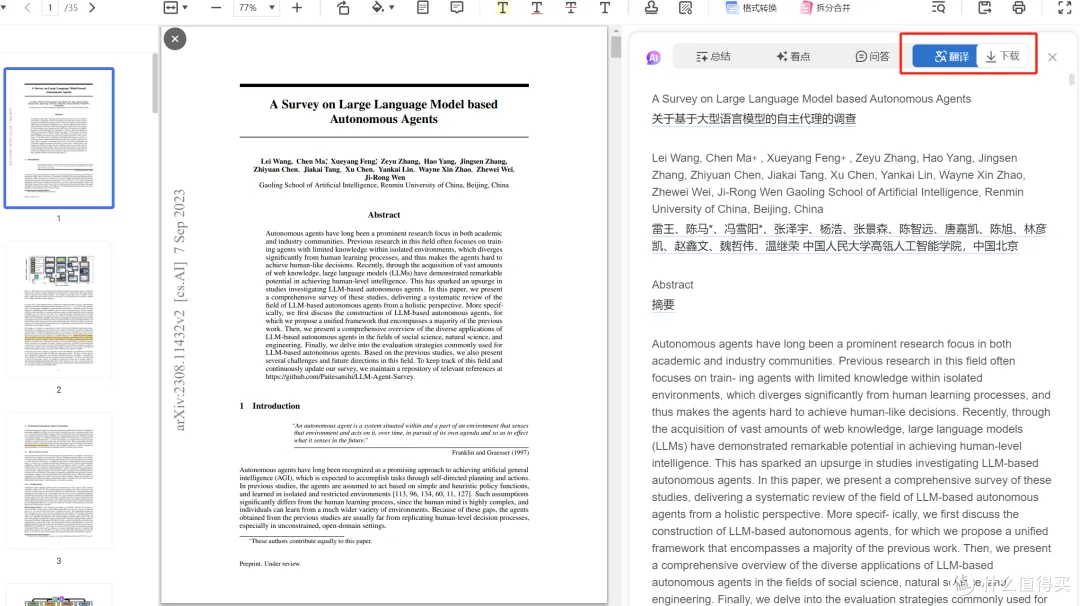Click the translation panel scrollbar
Viewport: 1080px width, 606px height.
tap(1072, 79)
